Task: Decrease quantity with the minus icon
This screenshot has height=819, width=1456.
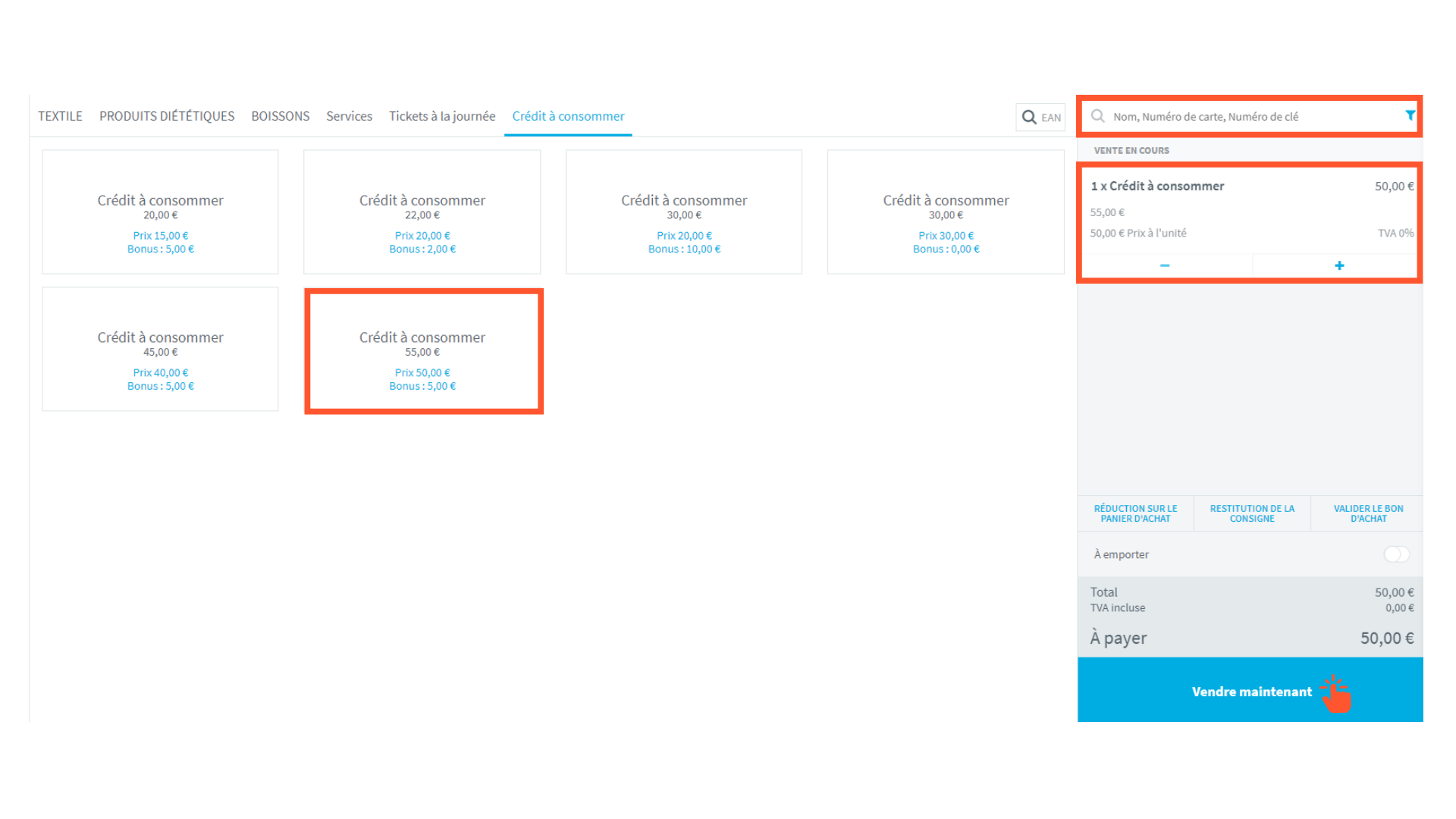Action: click(x=1165, y=265)
